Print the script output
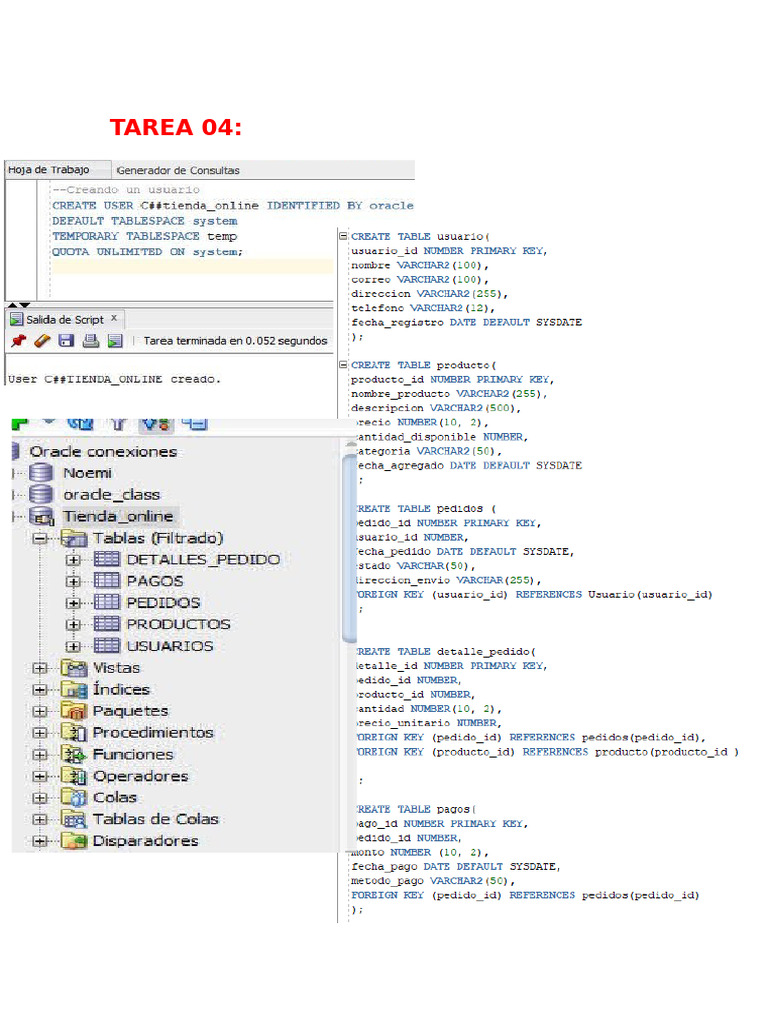 (91, 340)
